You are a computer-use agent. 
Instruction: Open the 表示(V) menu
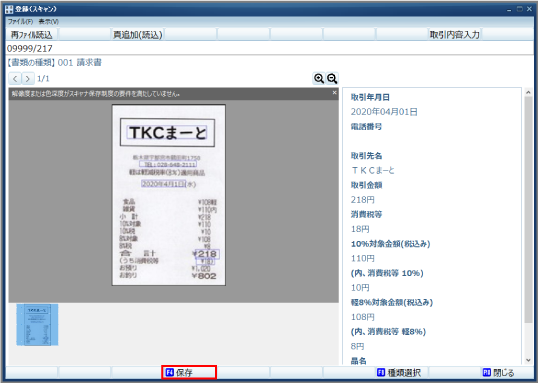48,22
